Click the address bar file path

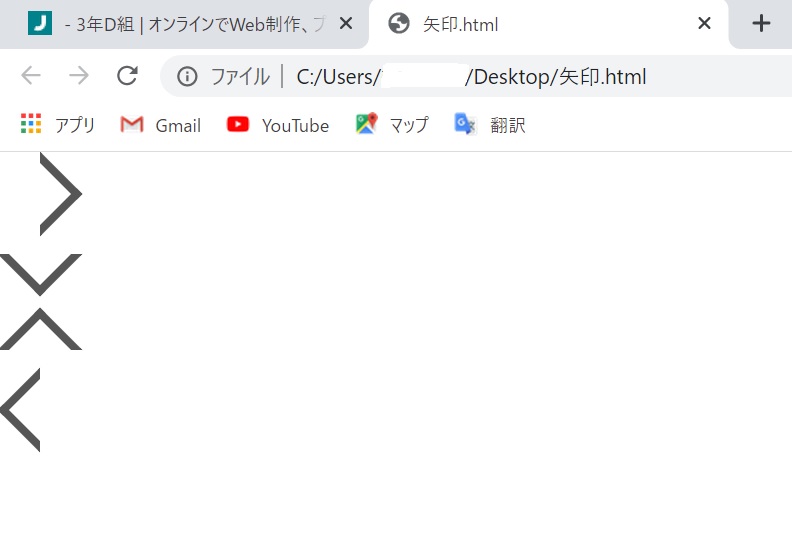click(471, 77)
